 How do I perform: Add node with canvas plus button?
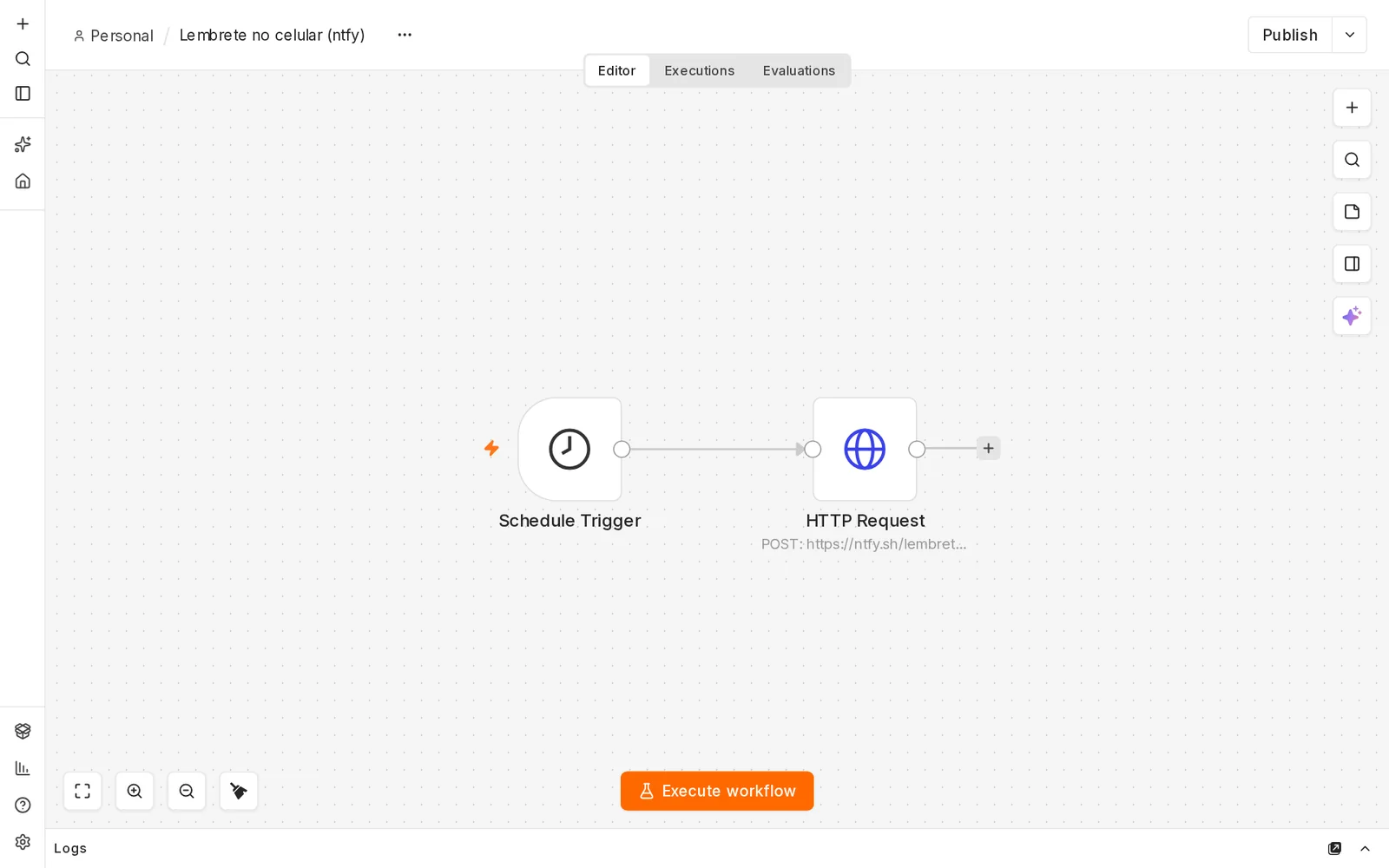coord(1352,108)
